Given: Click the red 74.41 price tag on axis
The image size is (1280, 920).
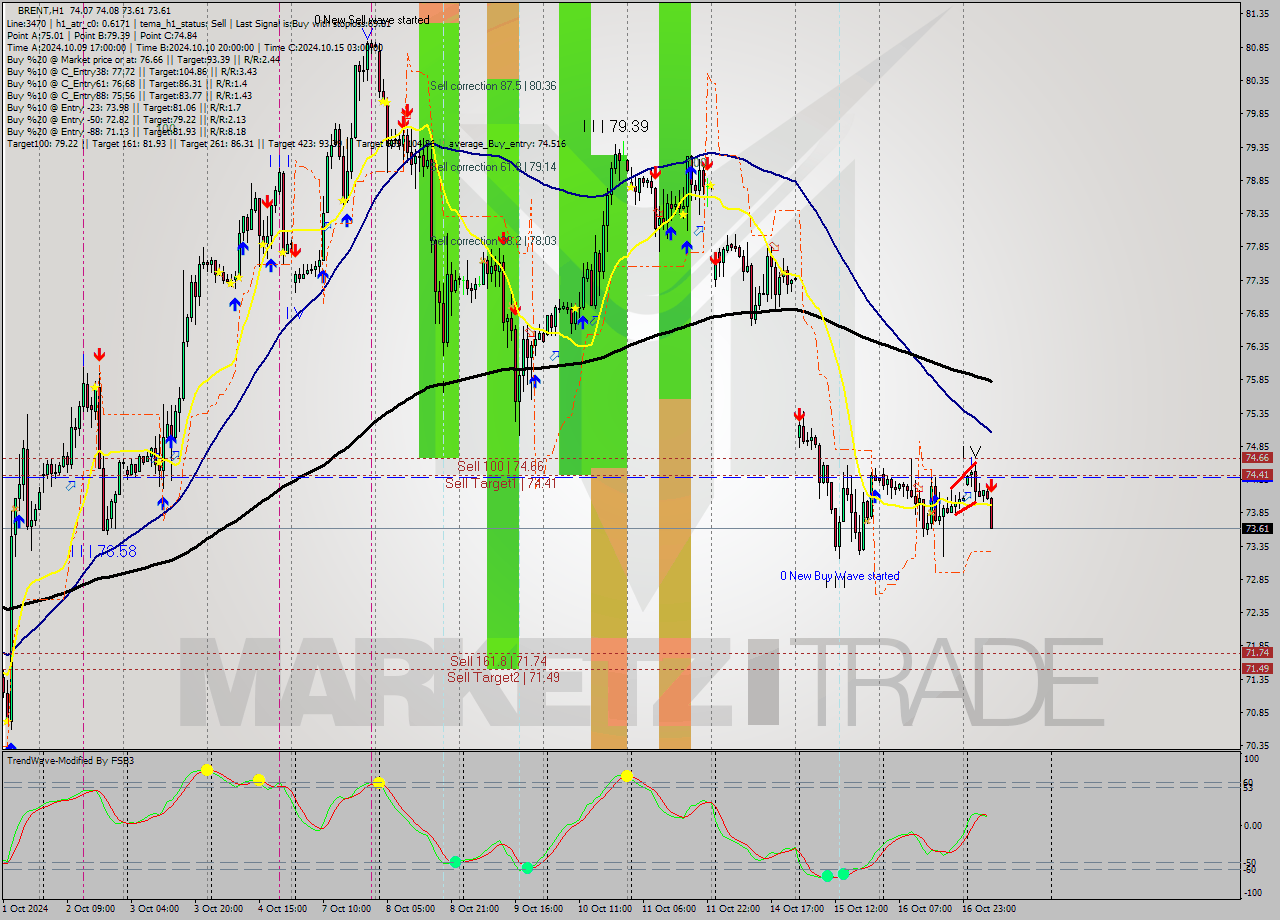Looking at the screenshot, I should (1257, 474).
